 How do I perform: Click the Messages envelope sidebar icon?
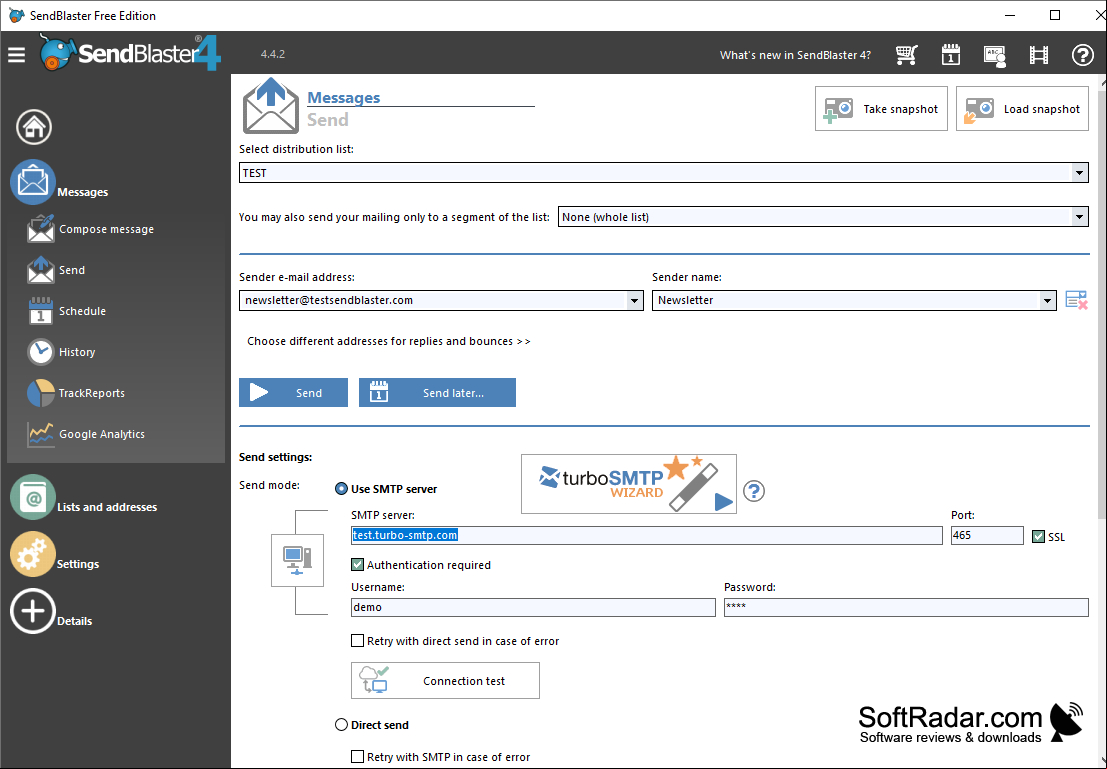pos(33,181)
